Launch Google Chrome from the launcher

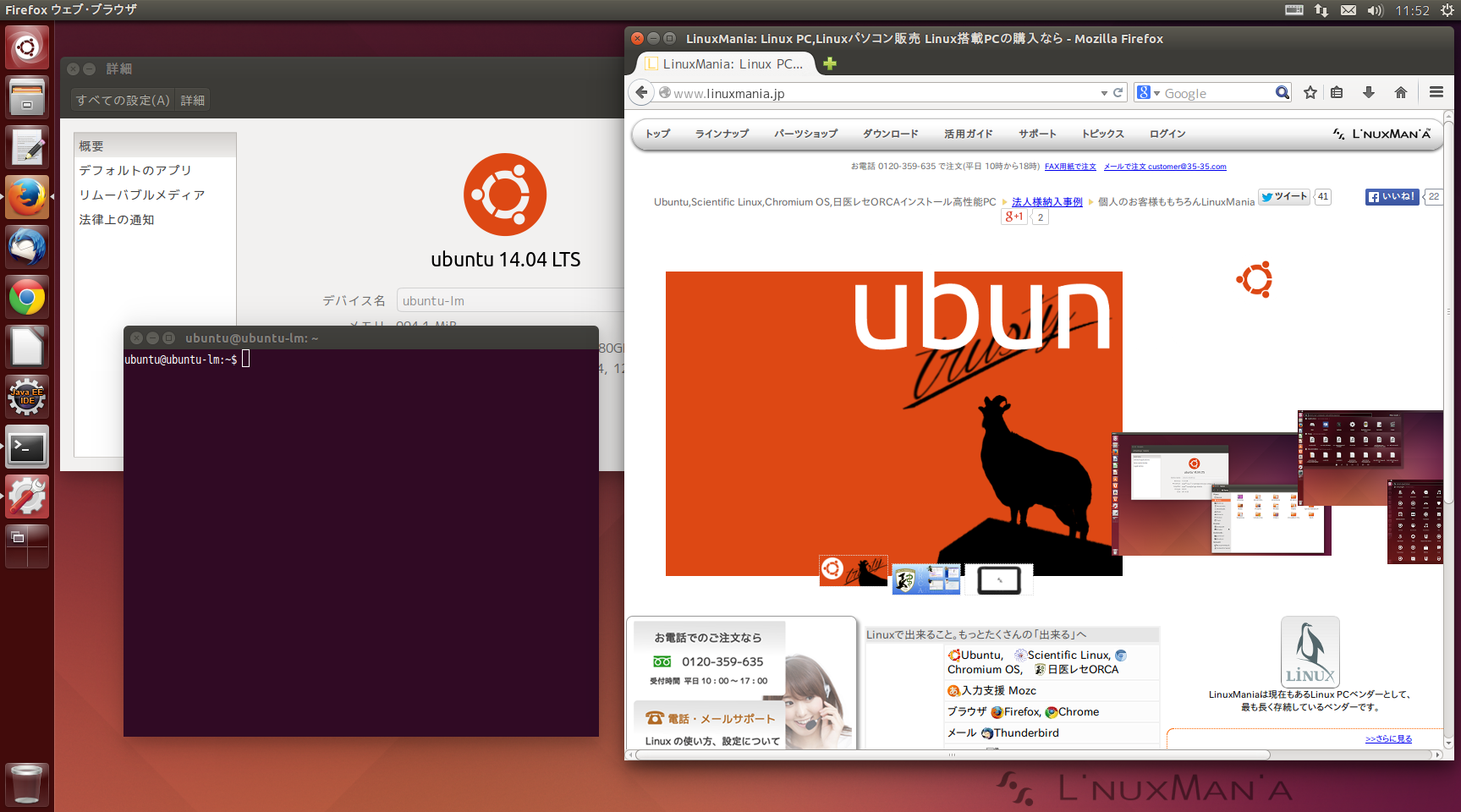pyautogui.click(x=27, y=297)
